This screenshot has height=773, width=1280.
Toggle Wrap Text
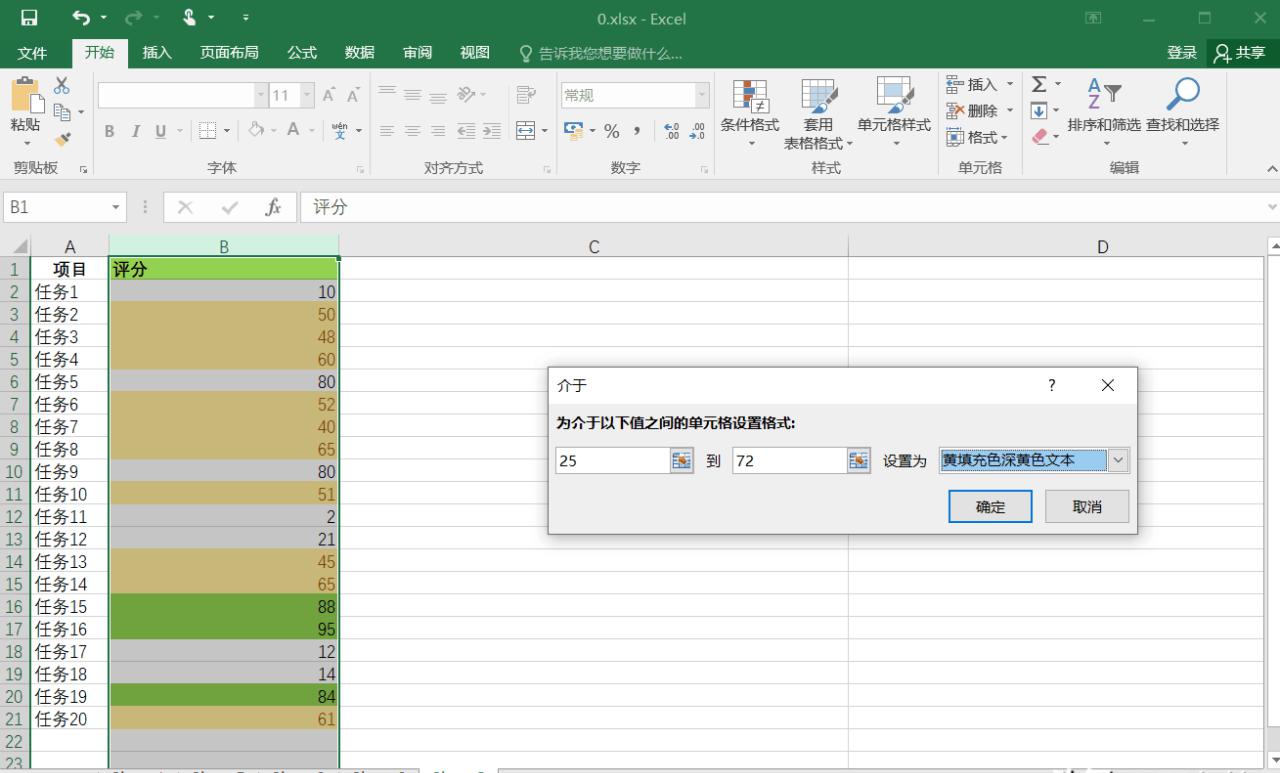526,96
